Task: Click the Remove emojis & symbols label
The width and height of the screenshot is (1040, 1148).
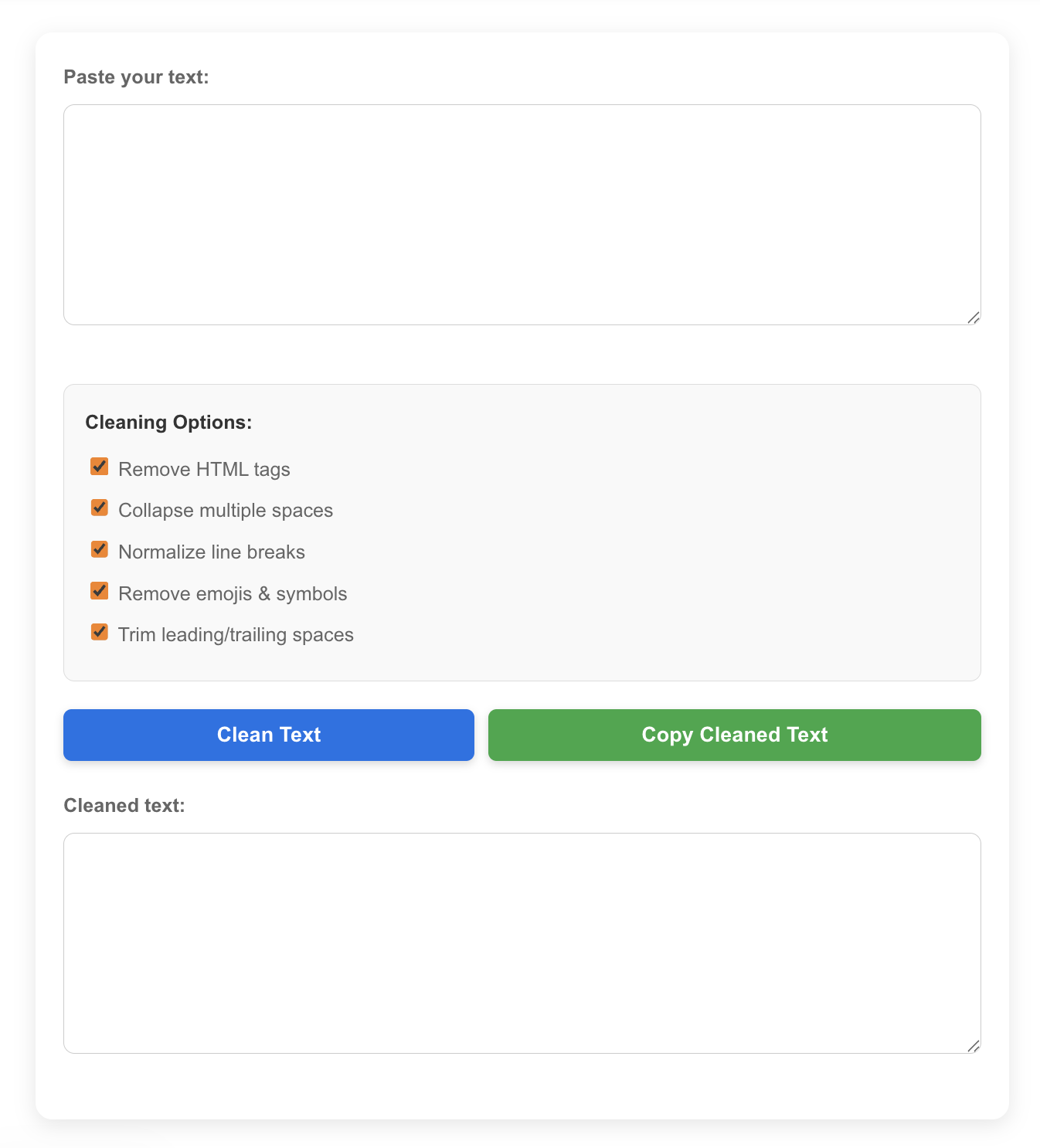Action: click(x=232, y=593)
